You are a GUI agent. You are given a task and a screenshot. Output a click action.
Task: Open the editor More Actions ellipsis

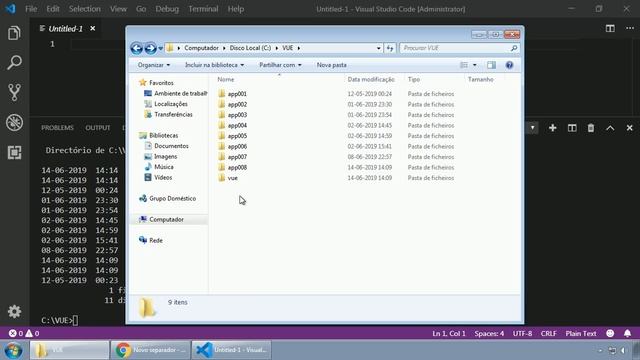pos(630,28)
